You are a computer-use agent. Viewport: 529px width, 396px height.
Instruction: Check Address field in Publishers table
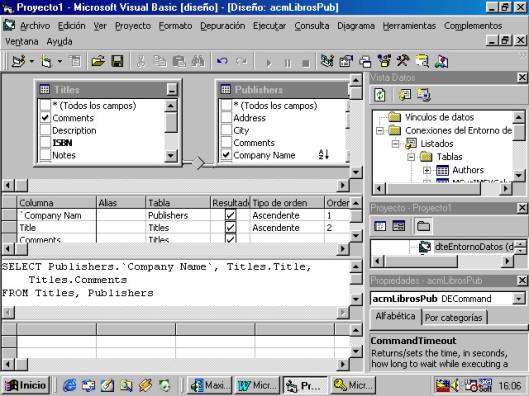(x=226, y=118)
